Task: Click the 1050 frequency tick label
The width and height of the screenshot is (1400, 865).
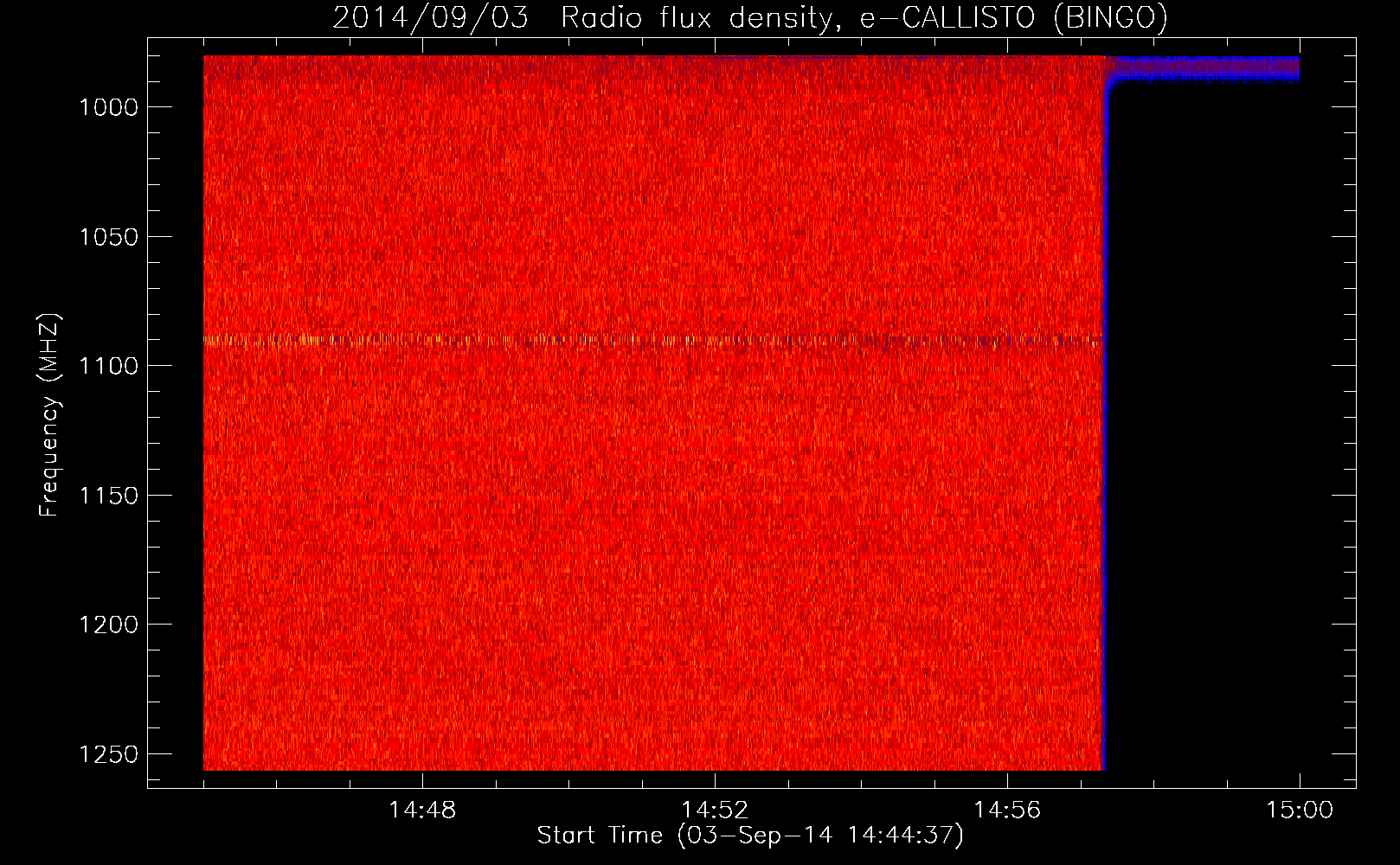Action: pos(108,237)
